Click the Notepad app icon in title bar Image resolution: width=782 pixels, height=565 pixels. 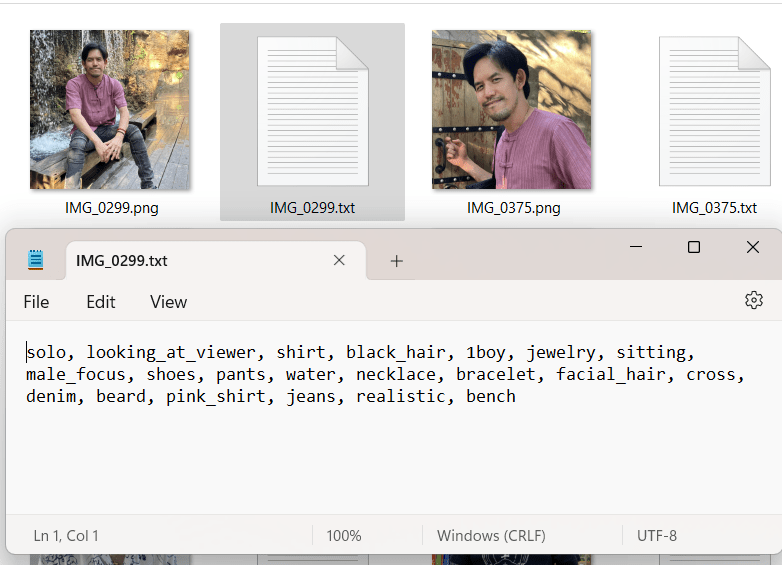coord(36,260)
